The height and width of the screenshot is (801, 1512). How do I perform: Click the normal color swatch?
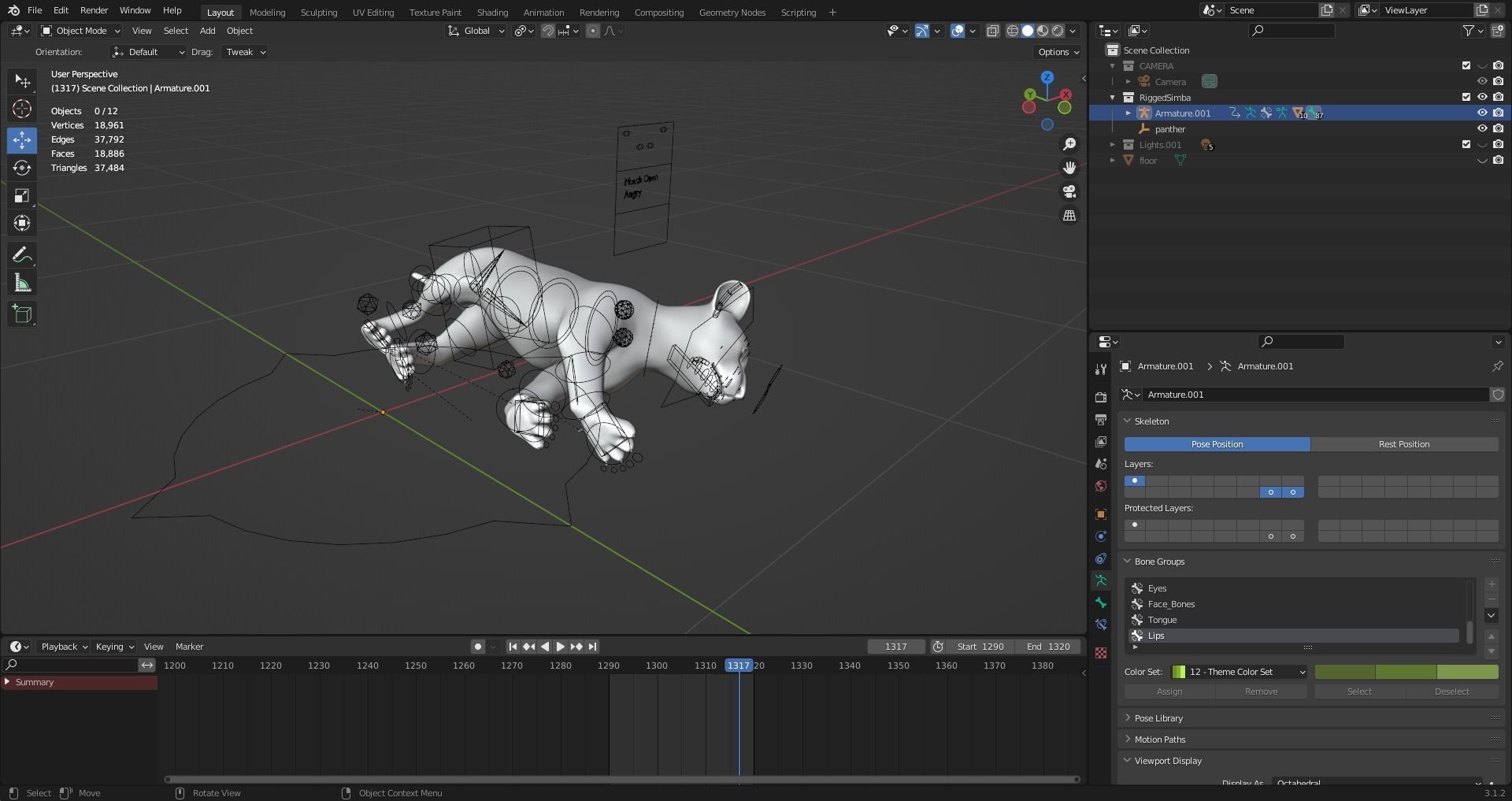coord(1345,672)
